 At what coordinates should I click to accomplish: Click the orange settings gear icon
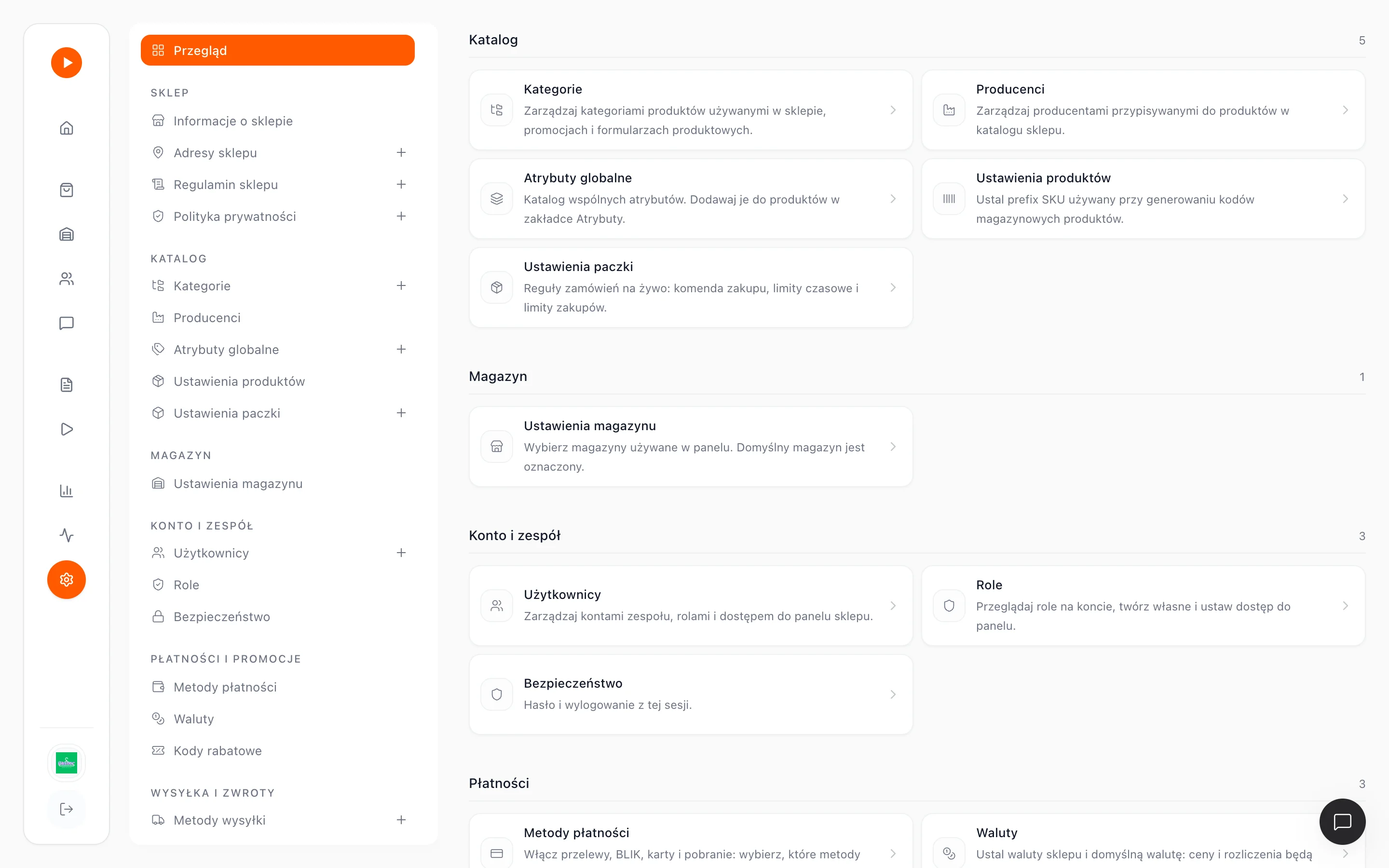pyautogui.click(x=67, y=580)
